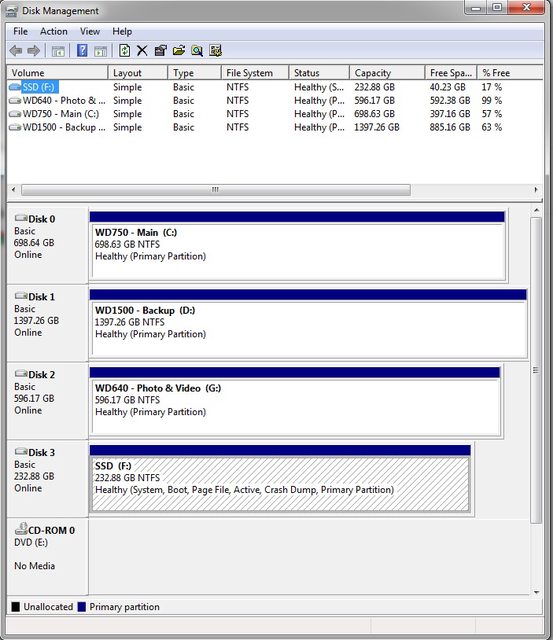Open the File menu
553x640 pixels.
[x=20, y=31]
